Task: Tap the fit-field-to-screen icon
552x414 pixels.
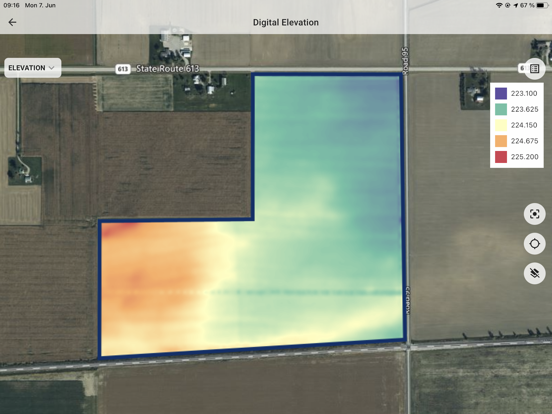Action: [534, 214]
